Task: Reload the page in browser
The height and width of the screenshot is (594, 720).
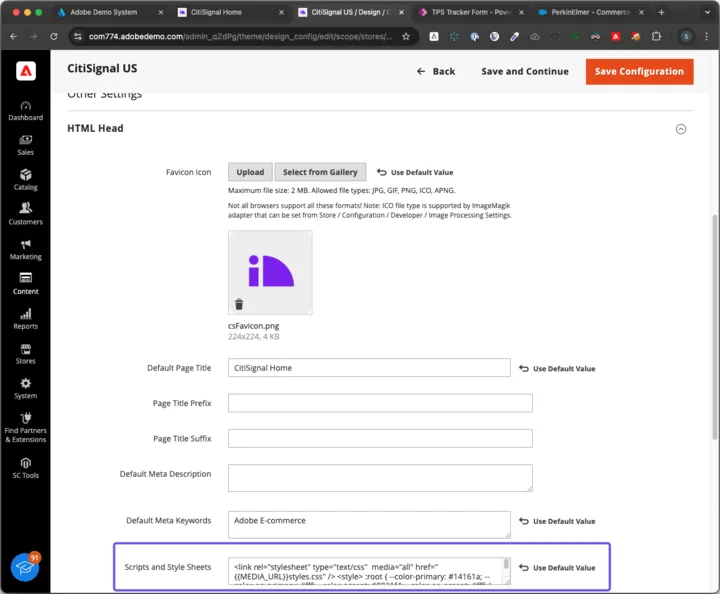Action: [x=54, y=36]
